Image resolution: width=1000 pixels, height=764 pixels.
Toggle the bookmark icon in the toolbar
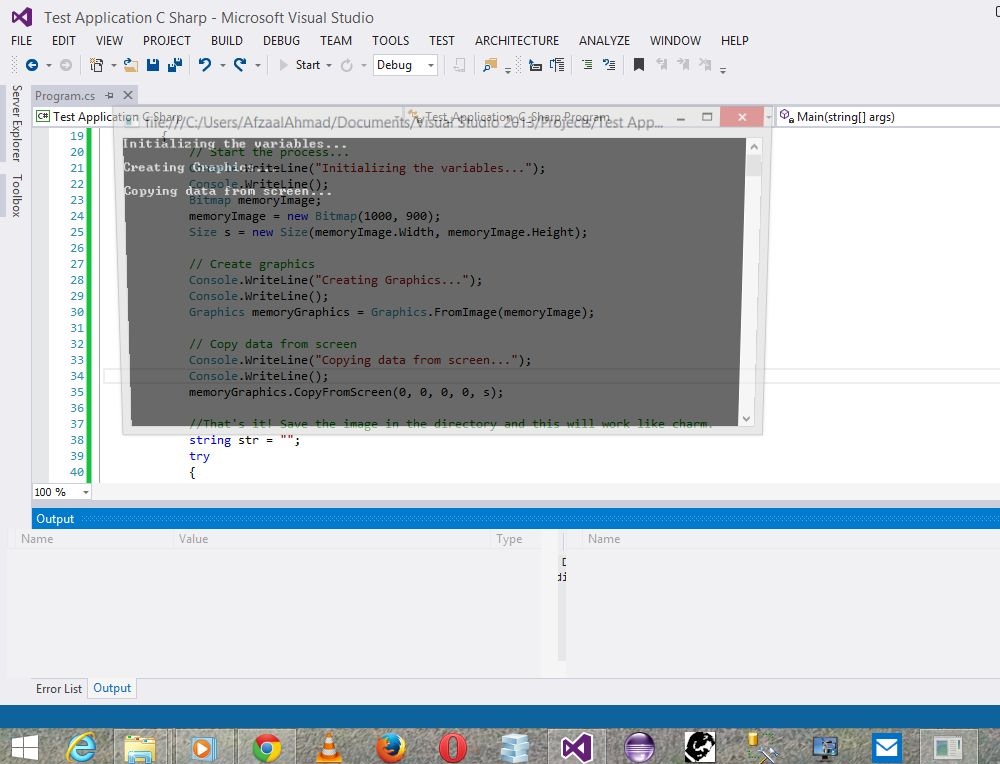[638, 65]
